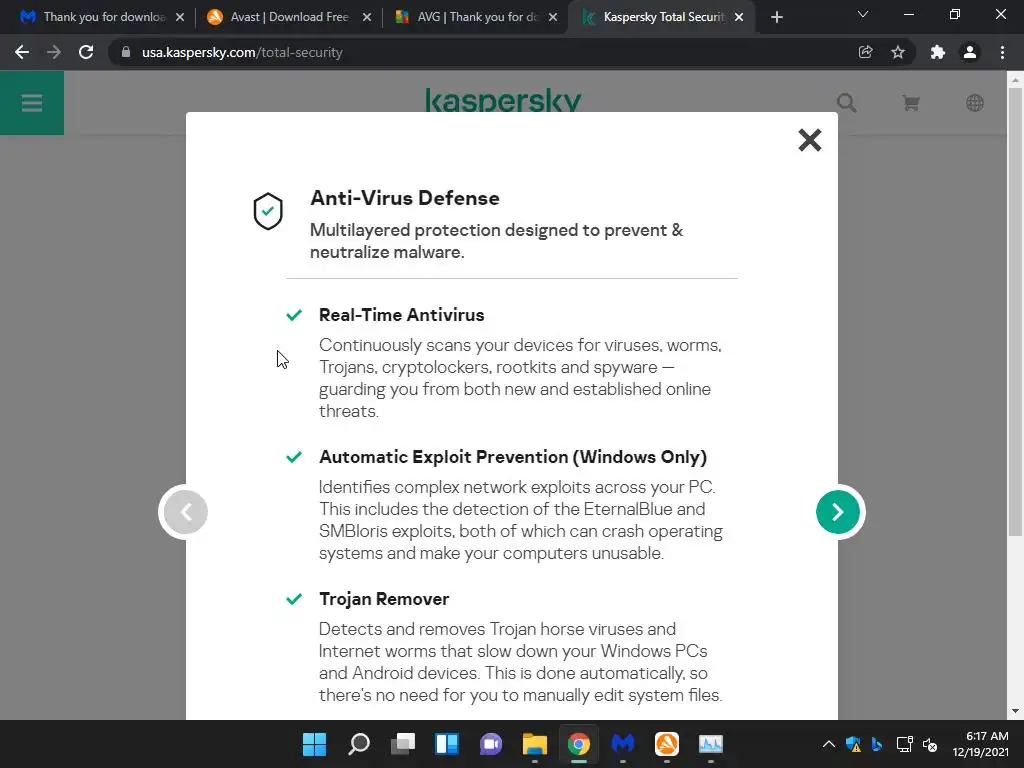The height and width of the screenshot is (768, 1024).
Task: Open the monitor graph app on taskbar
Action: [711, 744]
